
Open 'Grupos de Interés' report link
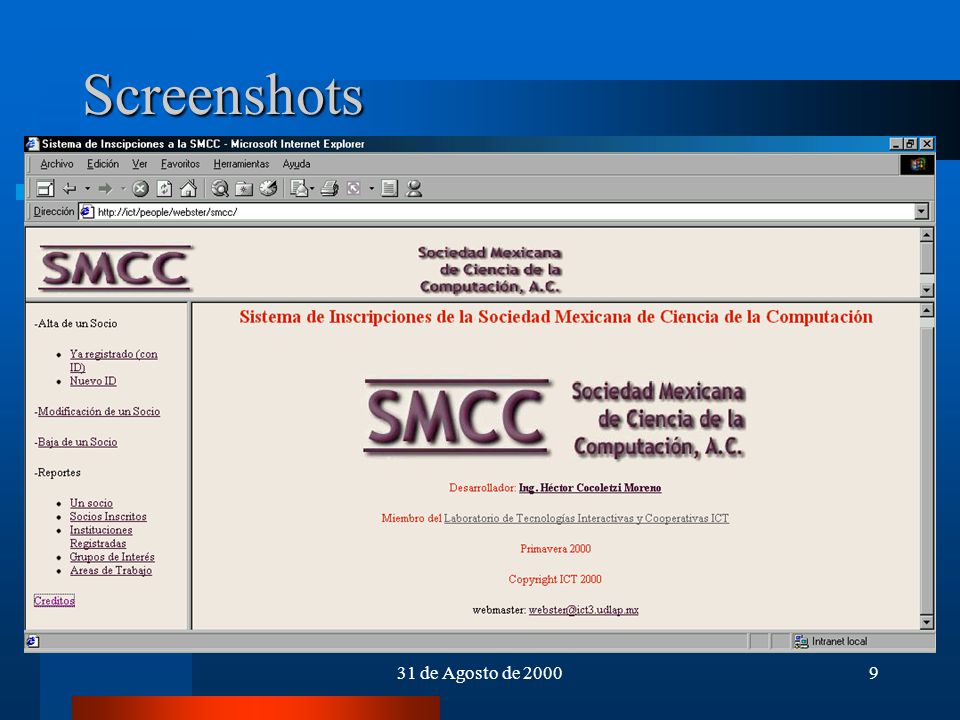pos(112,557)
